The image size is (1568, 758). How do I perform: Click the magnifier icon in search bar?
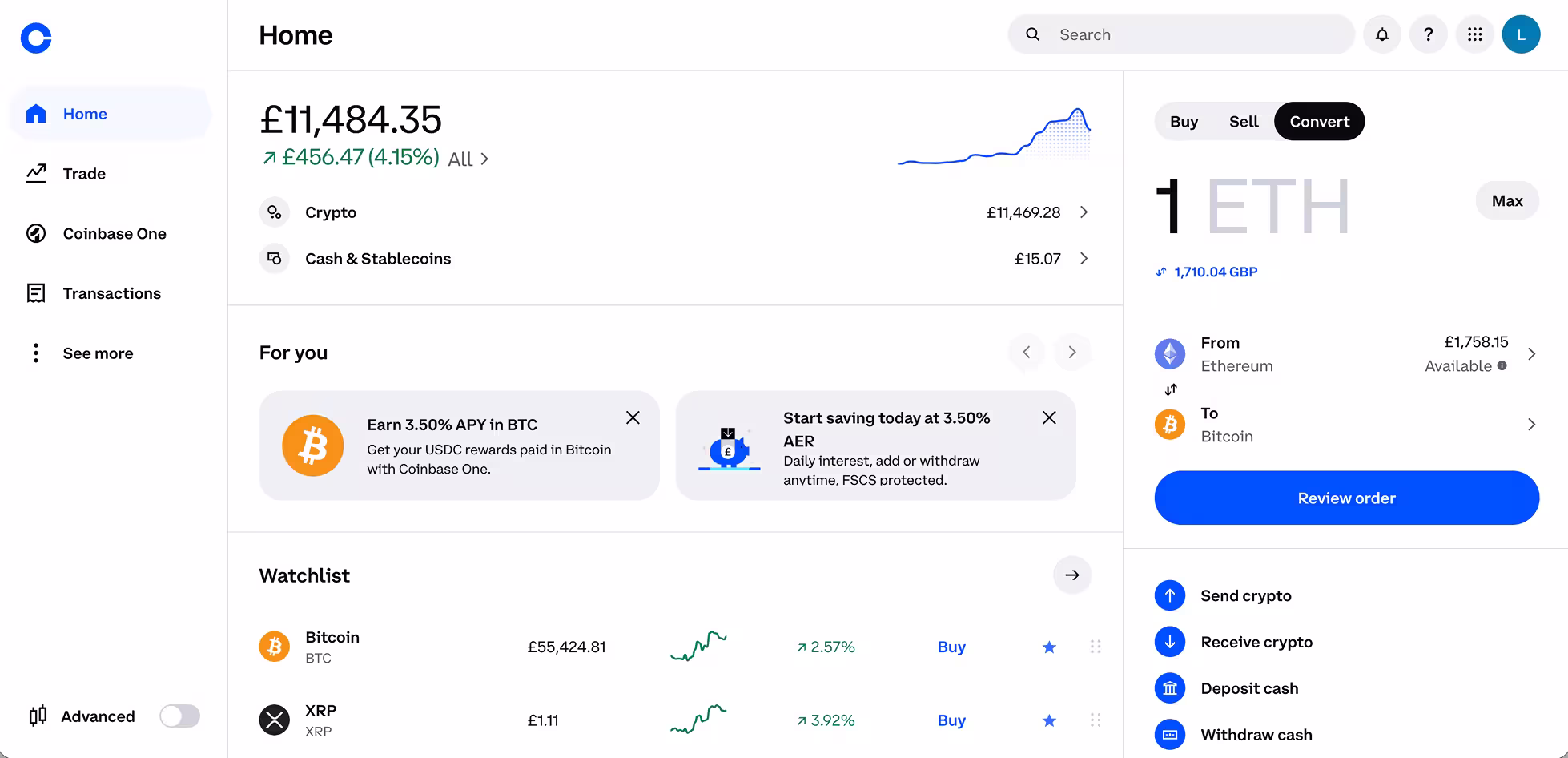(x=1033, y=34)
